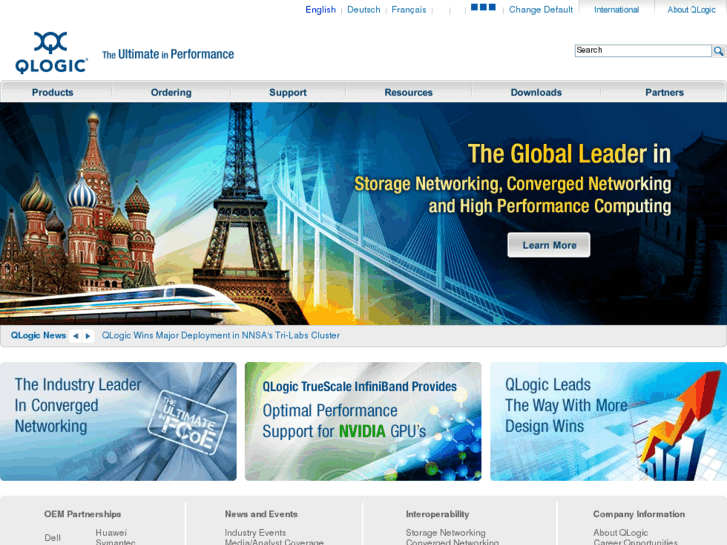Viewport: 727px width, 545px height.
Task: Open the More Design Wins banner
Action: coord(608,421)
